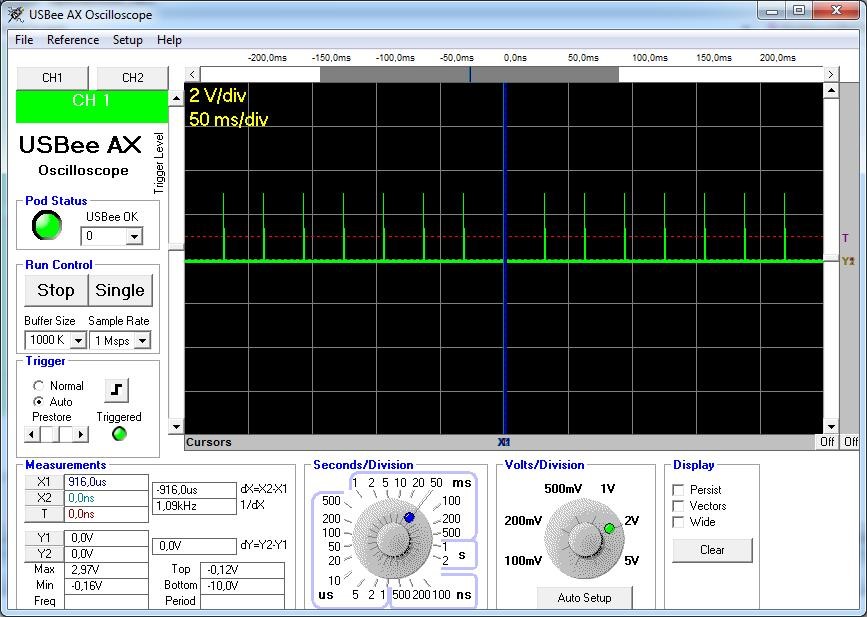
Task: Enable the Persist display checkbox
Action: (x=679, y=490)
